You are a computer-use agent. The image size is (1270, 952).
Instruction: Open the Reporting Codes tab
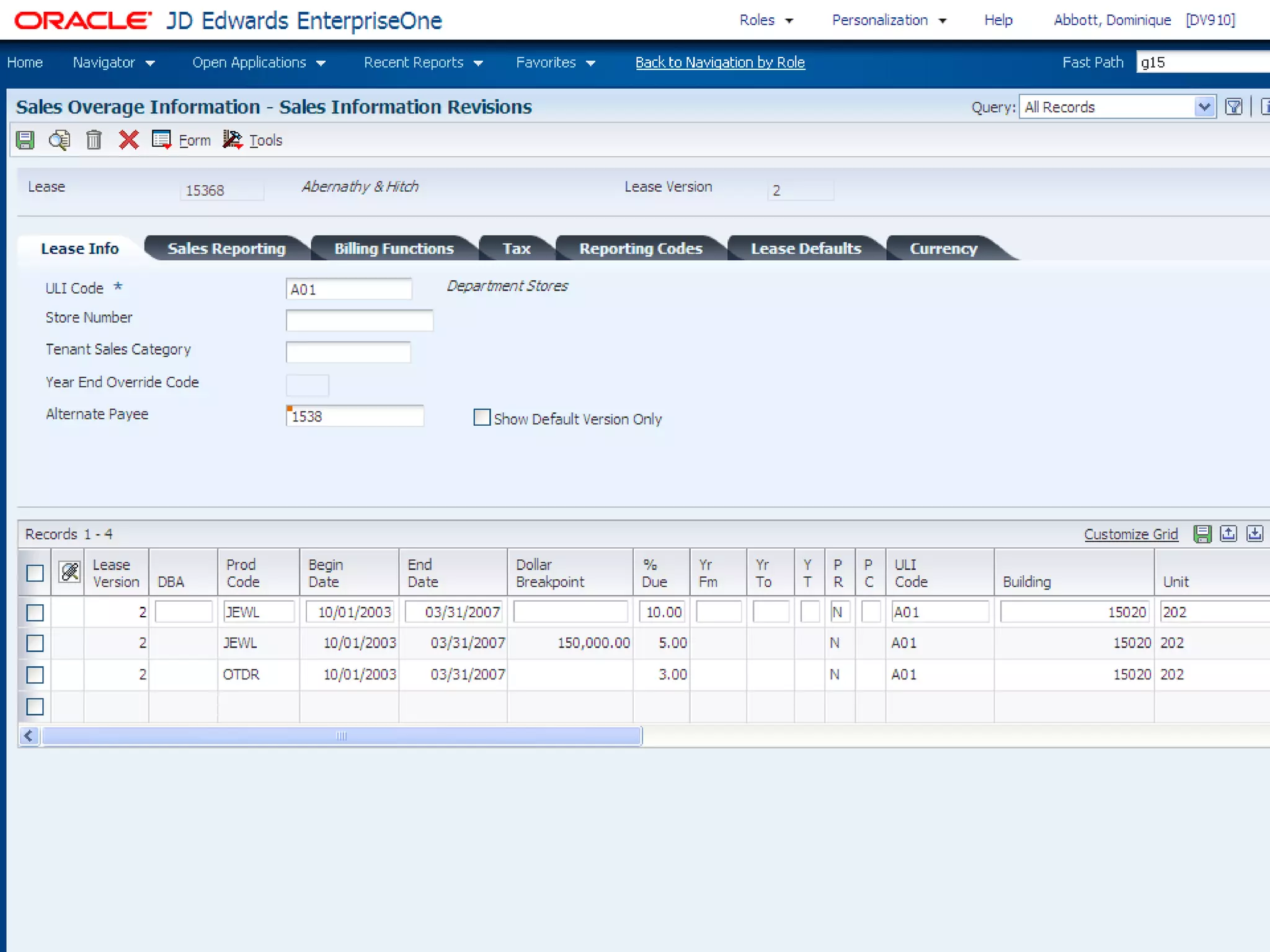[x=641, y=249]
